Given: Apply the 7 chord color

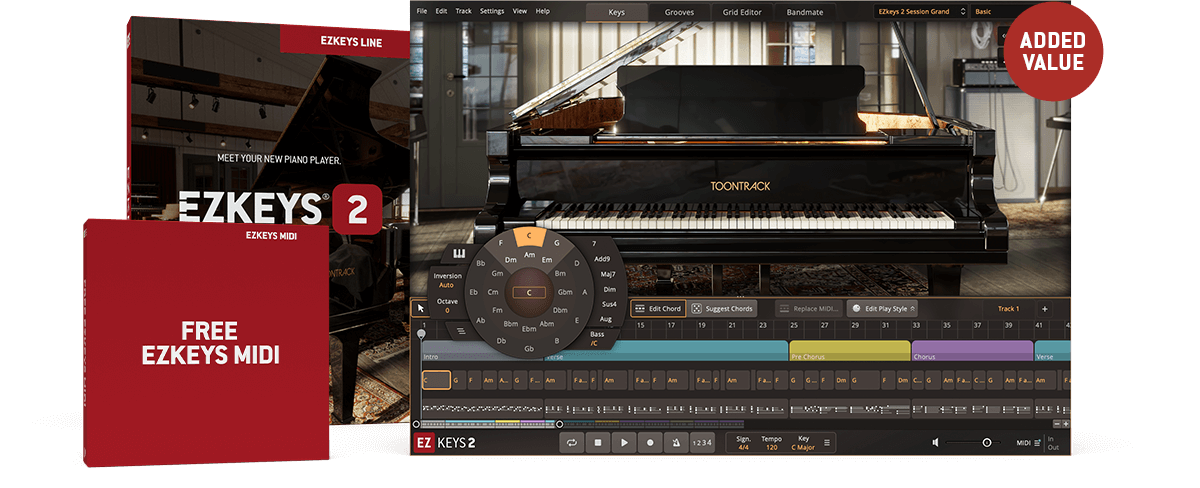Looking at the screenshot, I should click(593, 243).
